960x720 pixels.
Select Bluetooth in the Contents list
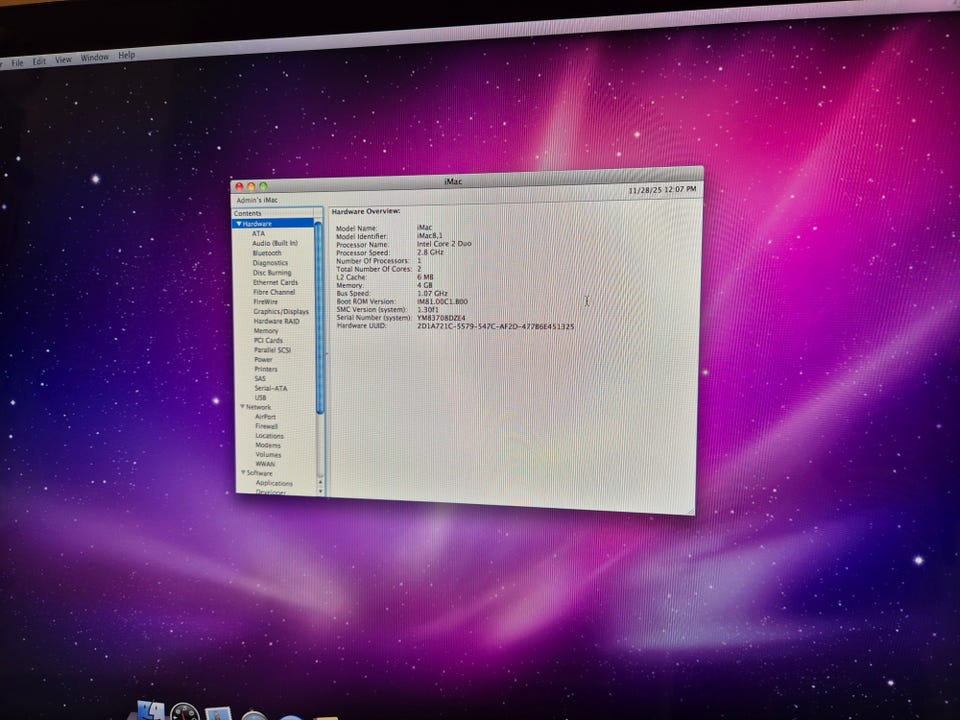tap(267, 253)
